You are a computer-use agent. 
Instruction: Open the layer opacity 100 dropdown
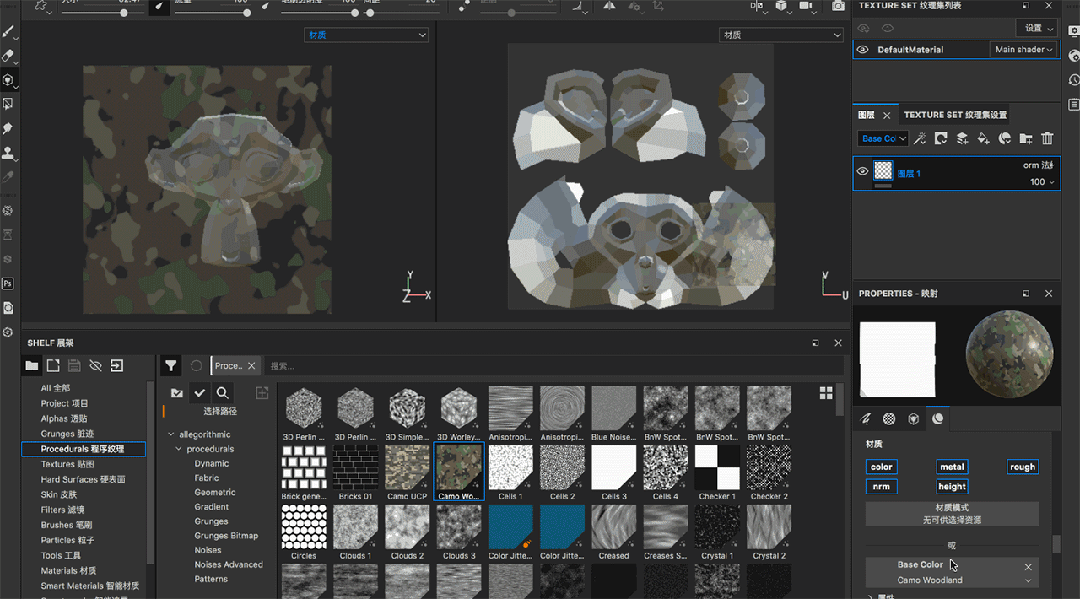[1042, 182]
